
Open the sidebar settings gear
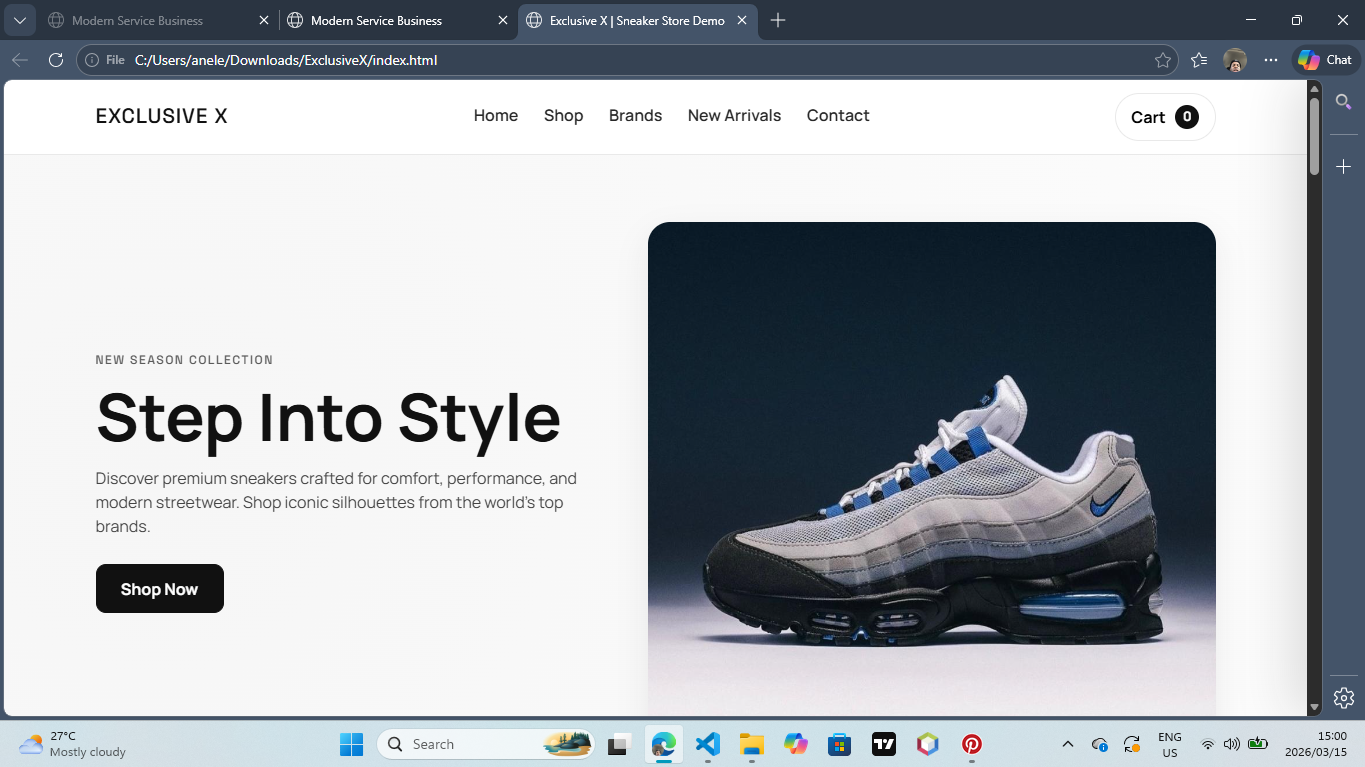tap(1344, 698)
